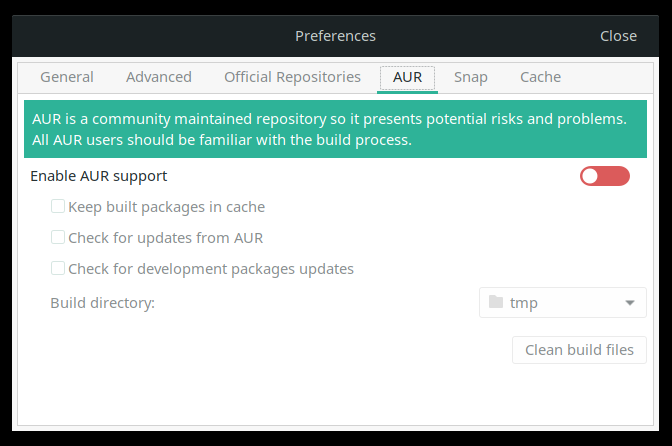Check the development packages updates box
Screen dimensions: 672x446
58,268
